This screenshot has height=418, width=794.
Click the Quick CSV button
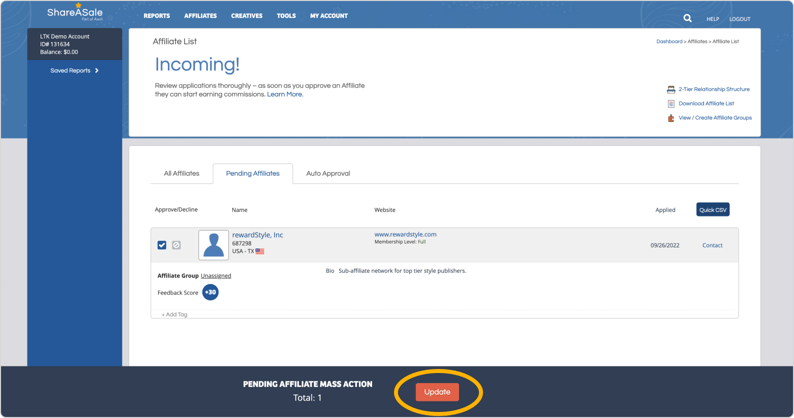[x=712, y=210]
